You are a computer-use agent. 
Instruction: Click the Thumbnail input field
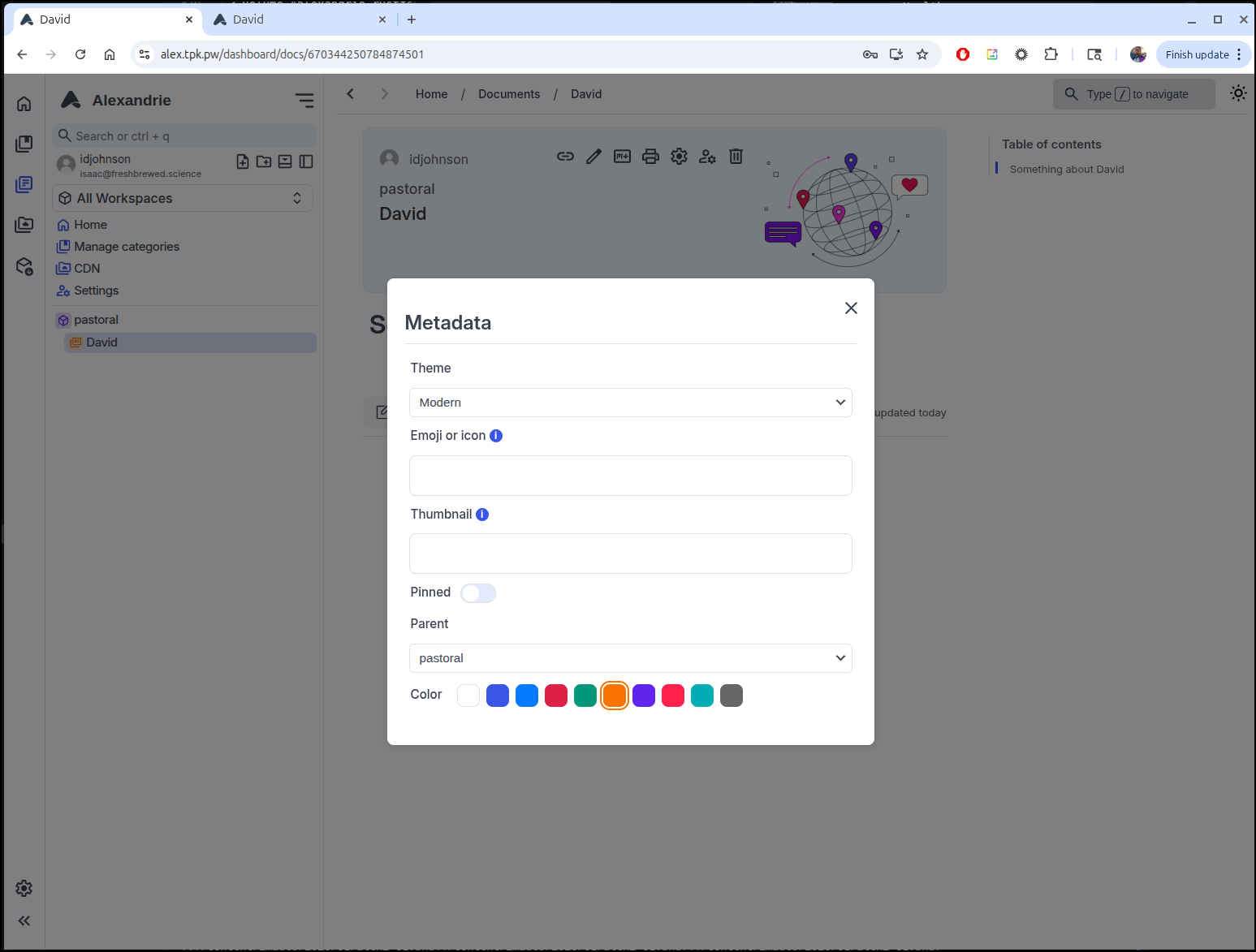tap(630, 554)
